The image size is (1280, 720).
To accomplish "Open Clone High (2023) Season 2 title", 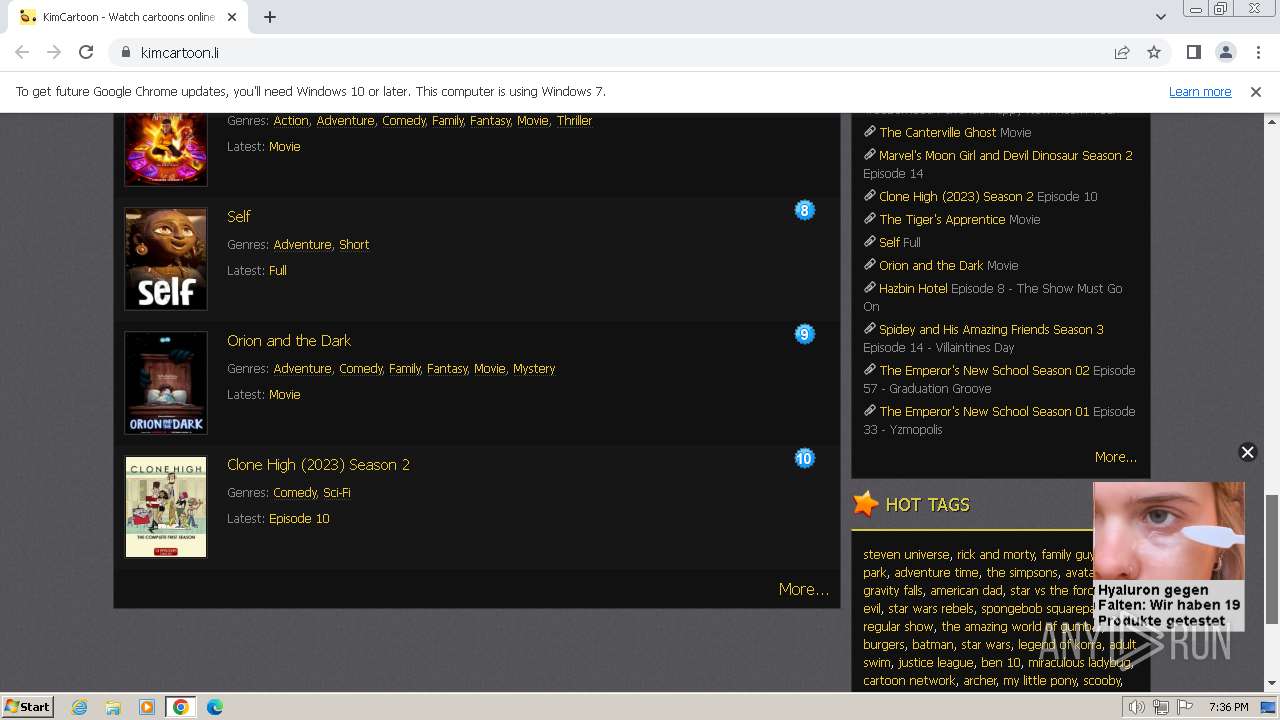I will (x=318, y=464).
